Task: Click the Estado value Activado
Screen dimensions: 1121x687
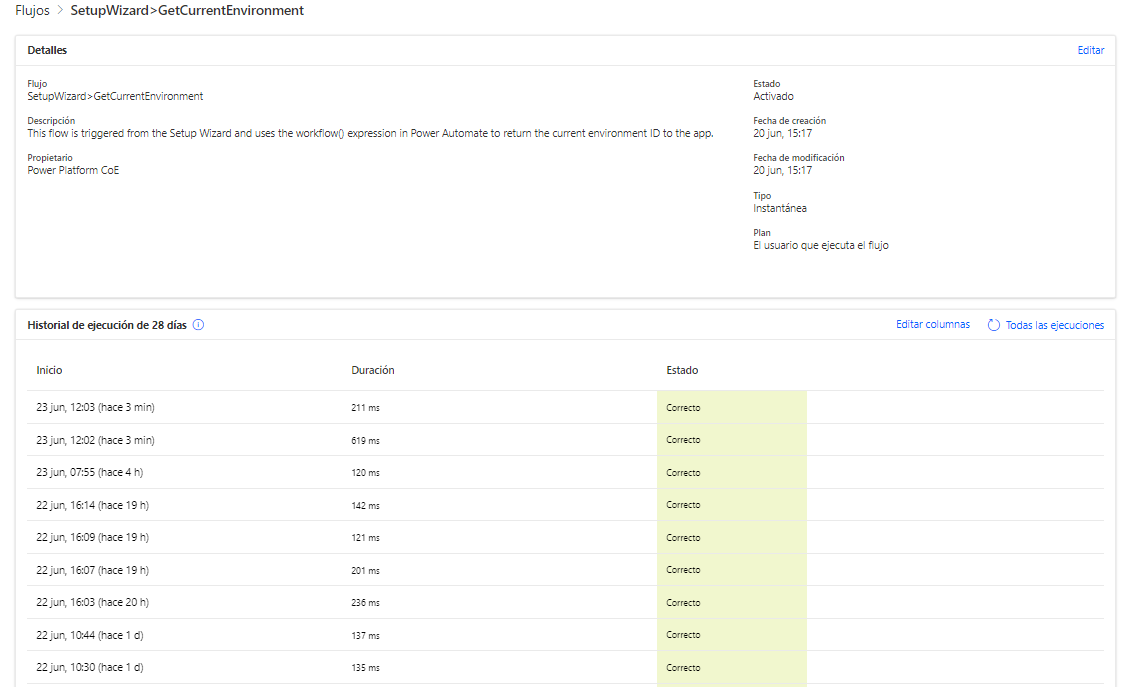Action: pyautogui.click(x=775, y=96)
